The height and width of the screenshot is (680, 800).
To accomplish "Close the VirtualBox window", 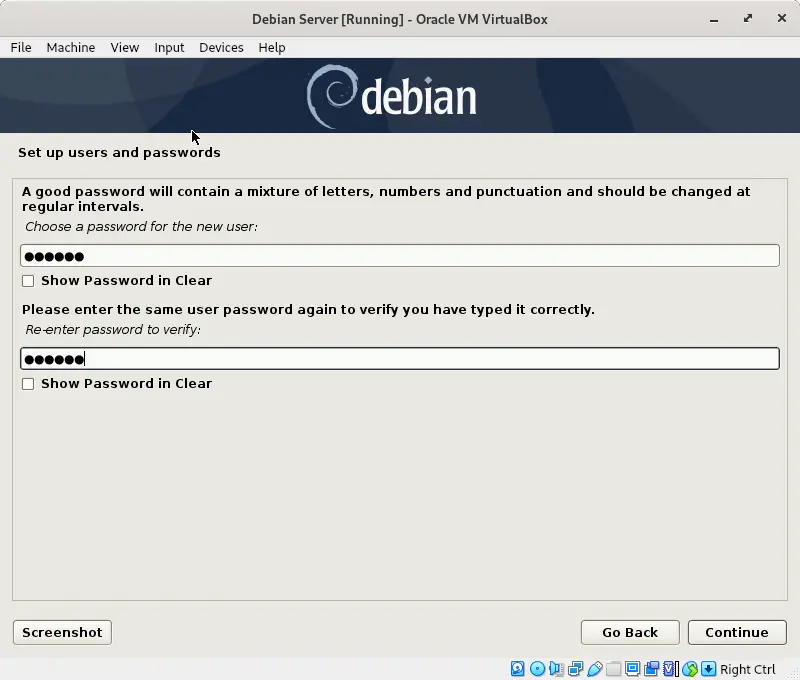I will click(782, 18).
